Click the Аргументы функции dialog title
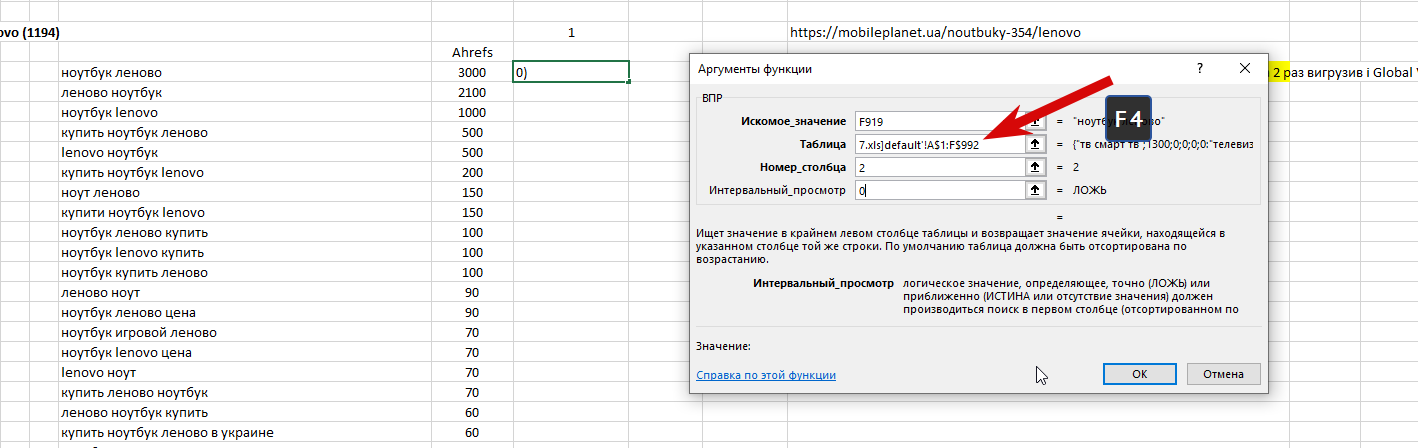1418x448 pixels. point(754,69)
